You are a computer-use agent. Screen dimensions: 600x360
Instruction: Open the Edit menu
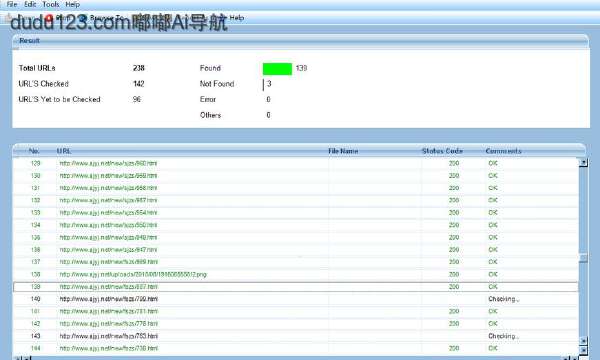coord(30,5)
